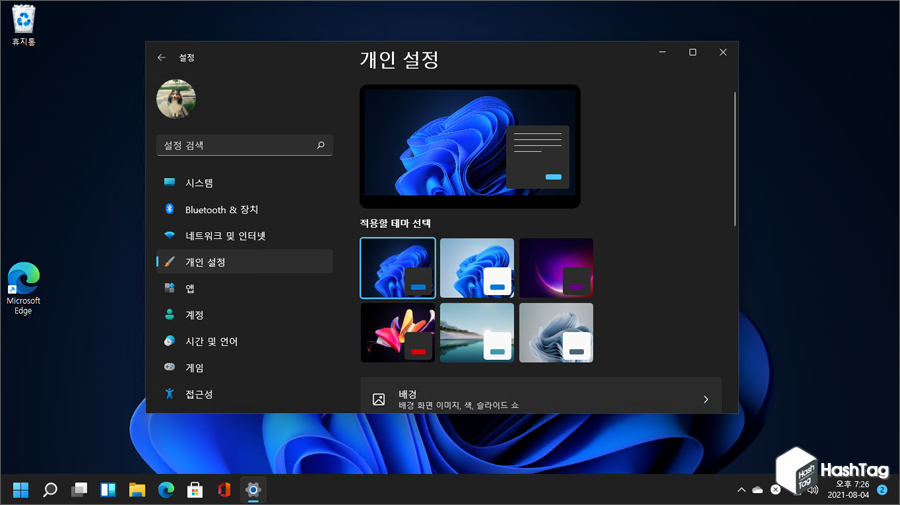
Task: Minimize the Settings window
Action: pos(662,52)
